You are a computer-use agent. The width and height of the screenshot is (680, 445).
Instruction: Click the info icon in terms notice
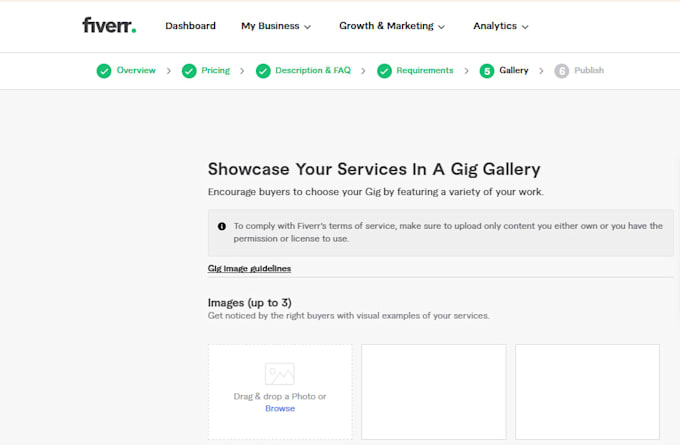[x=222, y=226]
